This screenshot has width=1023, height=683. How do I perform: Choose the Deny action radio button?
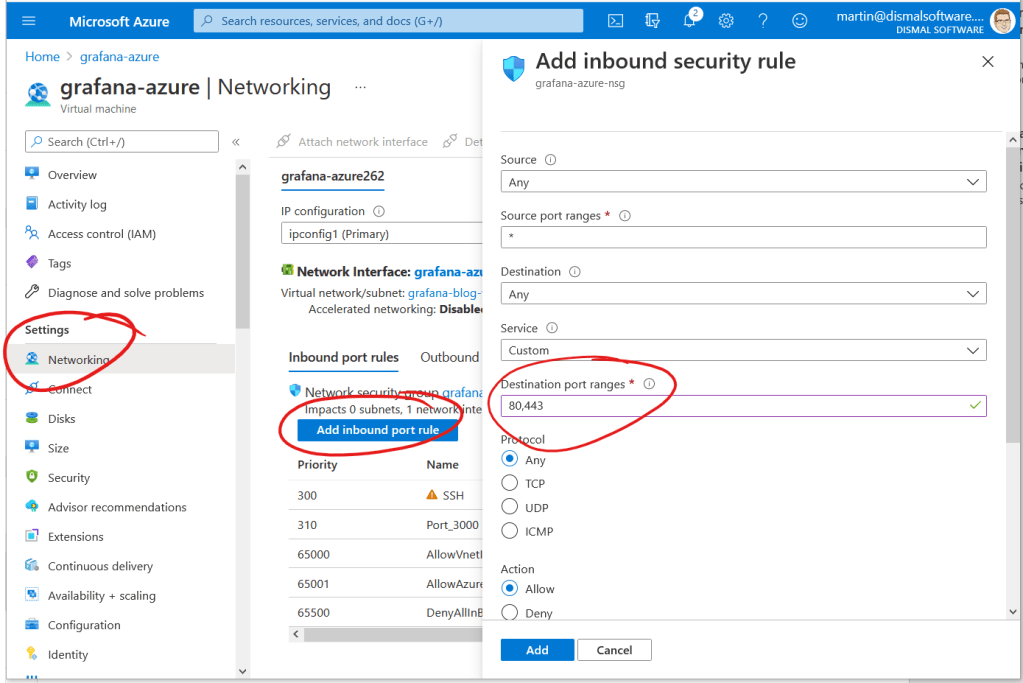coord(510,613)
